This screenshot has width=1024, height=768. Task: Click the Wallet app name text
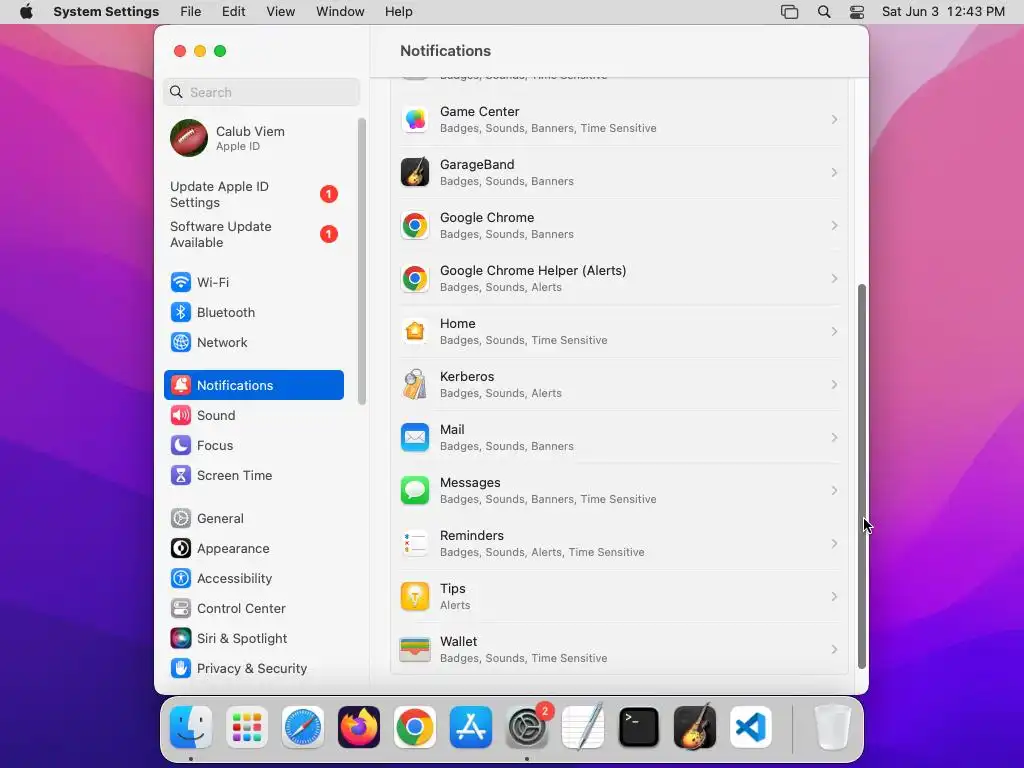pyautogui.click(x=458, y=641)
